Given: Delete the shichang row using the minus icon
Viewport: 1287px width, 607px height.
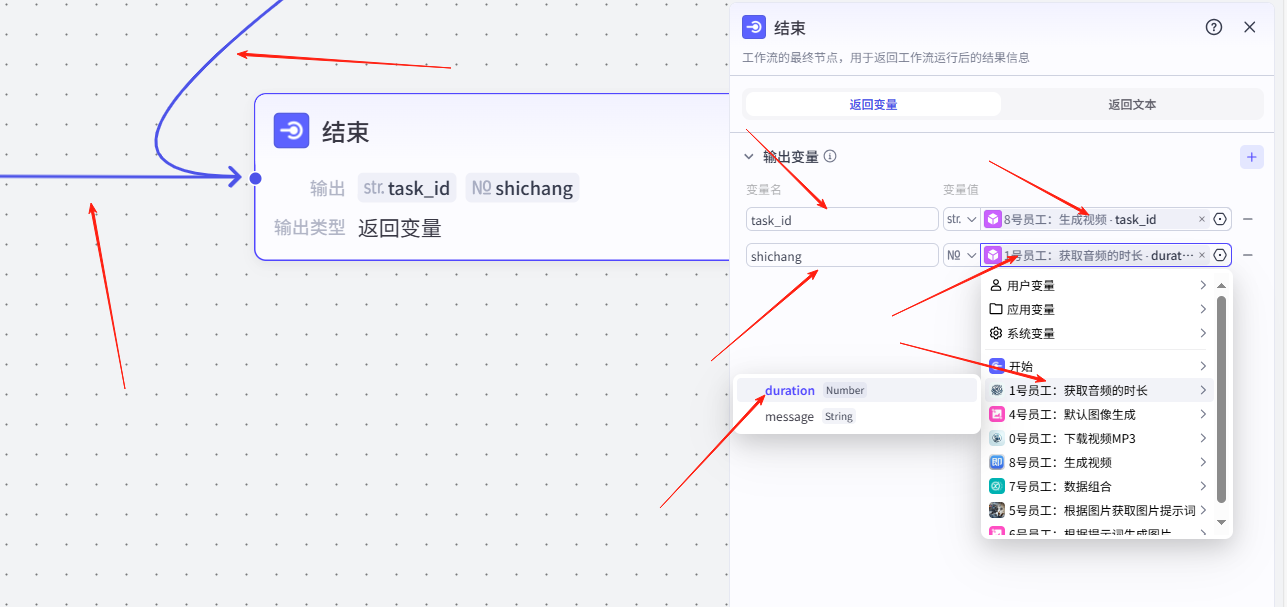Looking at the screenshot, I should click(x=1248, y=255).
